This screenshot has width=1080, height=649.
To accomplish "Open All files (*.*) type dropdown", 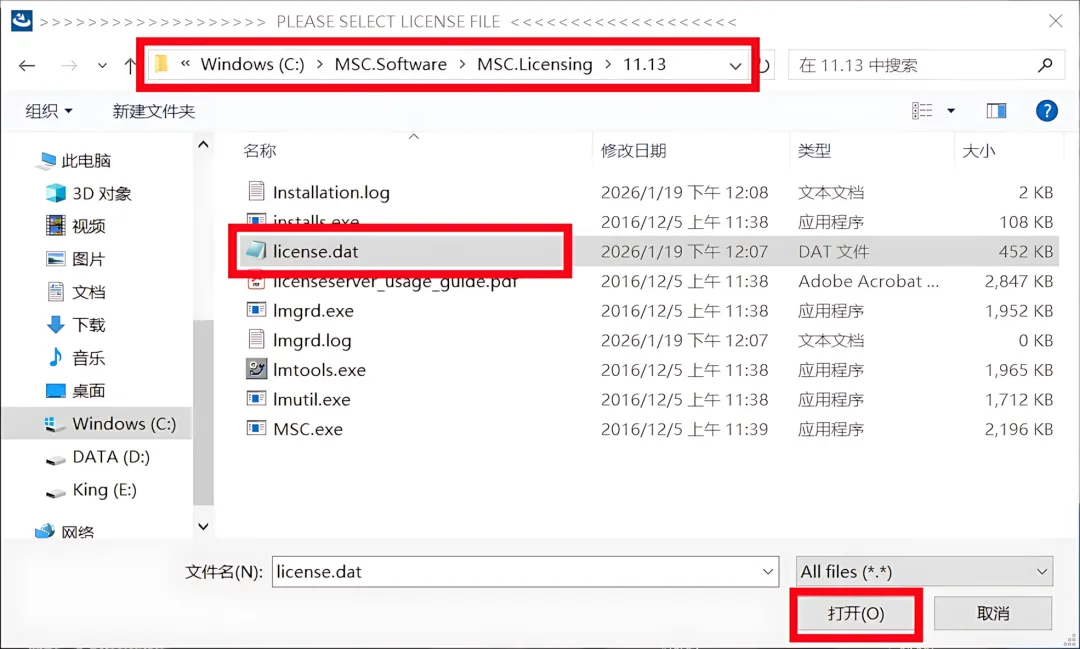I will pyautogui.click(x=924, y=572).
